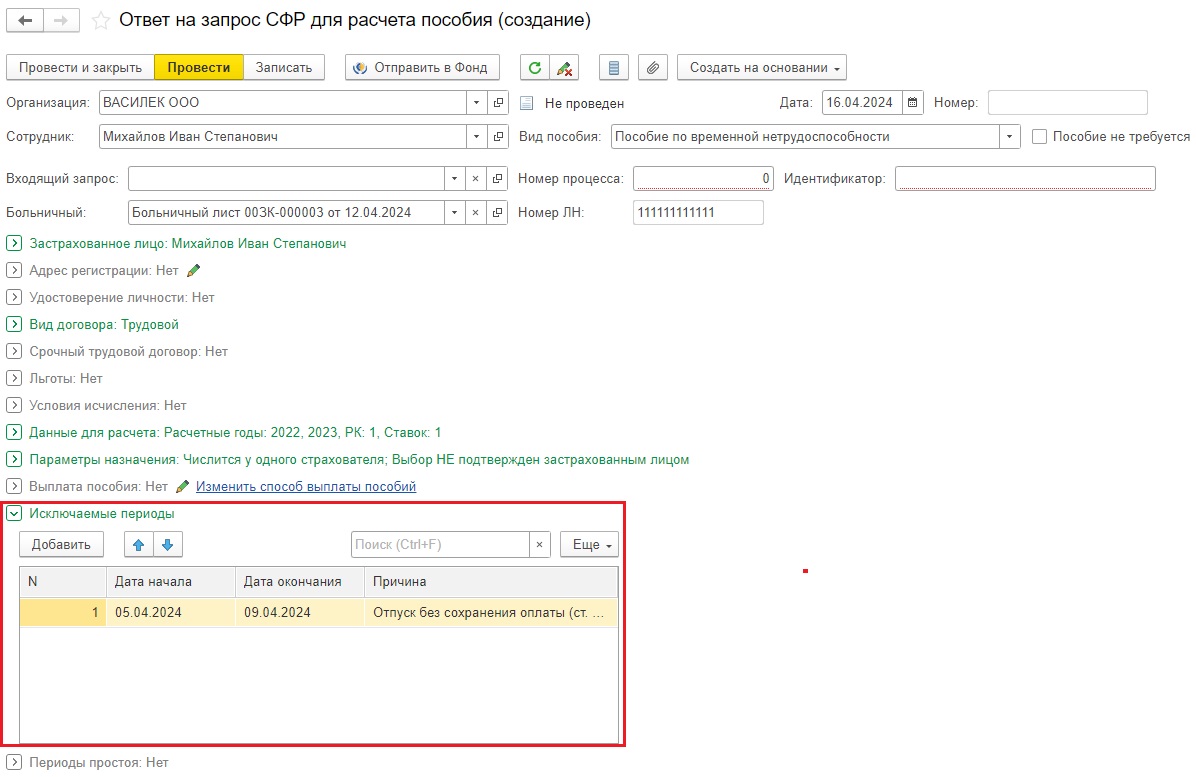Open the Изменить способ выплаты пособий link
The height and width of the screenshot is (777, 1196).
[x=306, y=486]
